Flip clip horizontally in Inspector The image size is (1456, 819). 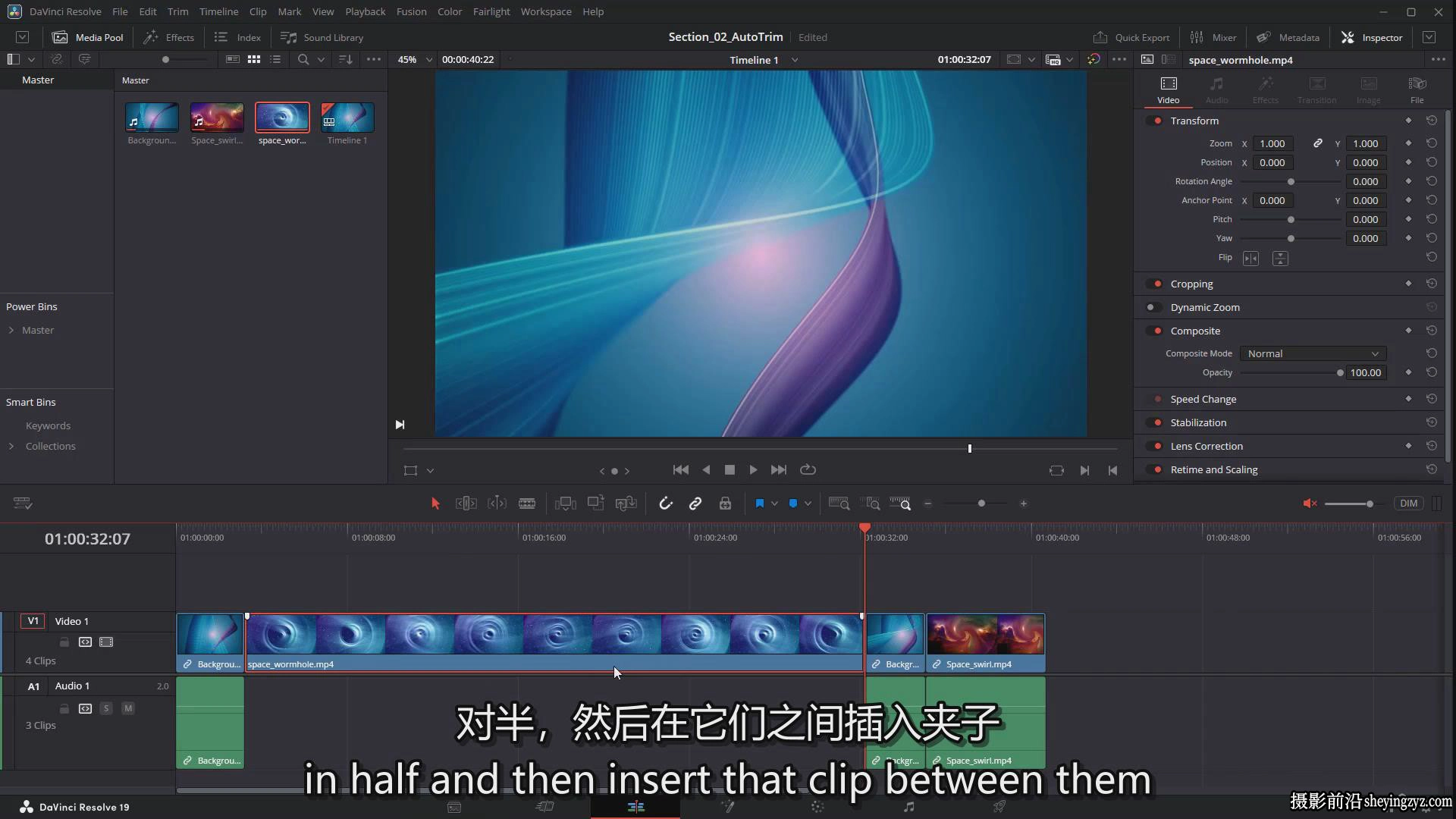[x=1250, y=259]
